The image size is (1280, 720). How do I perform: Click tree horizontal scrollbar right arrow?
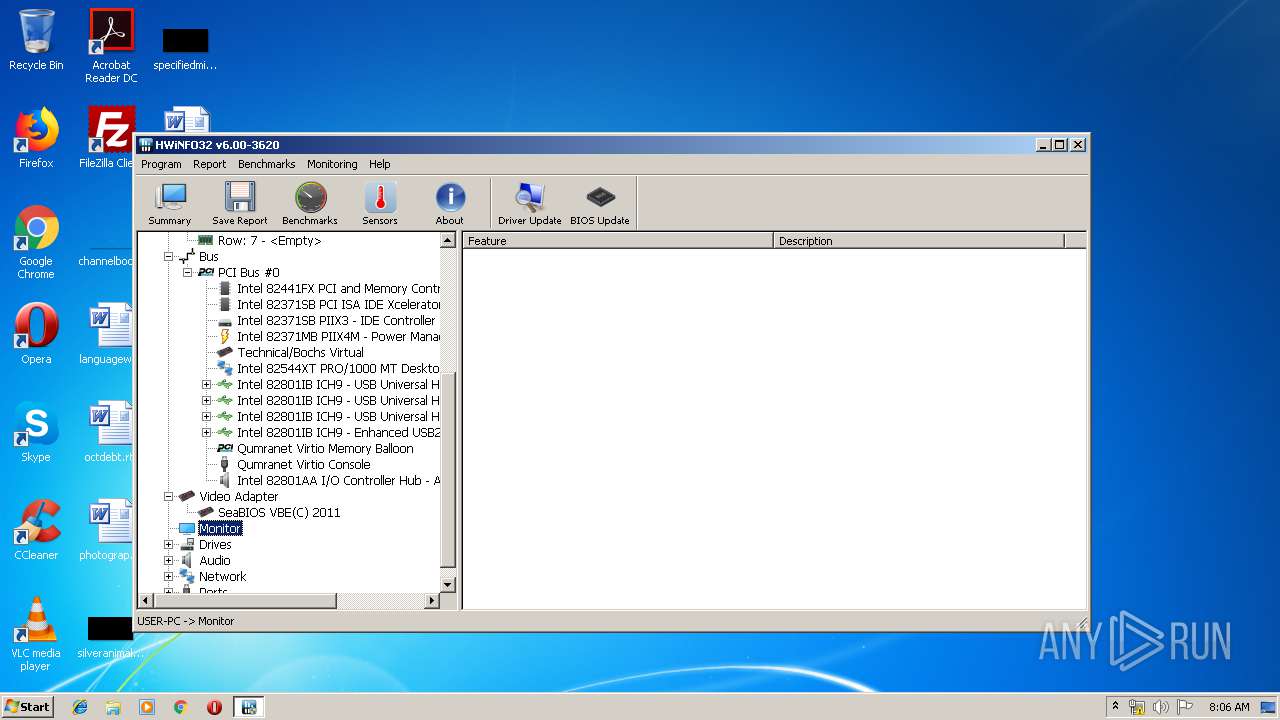432,601
